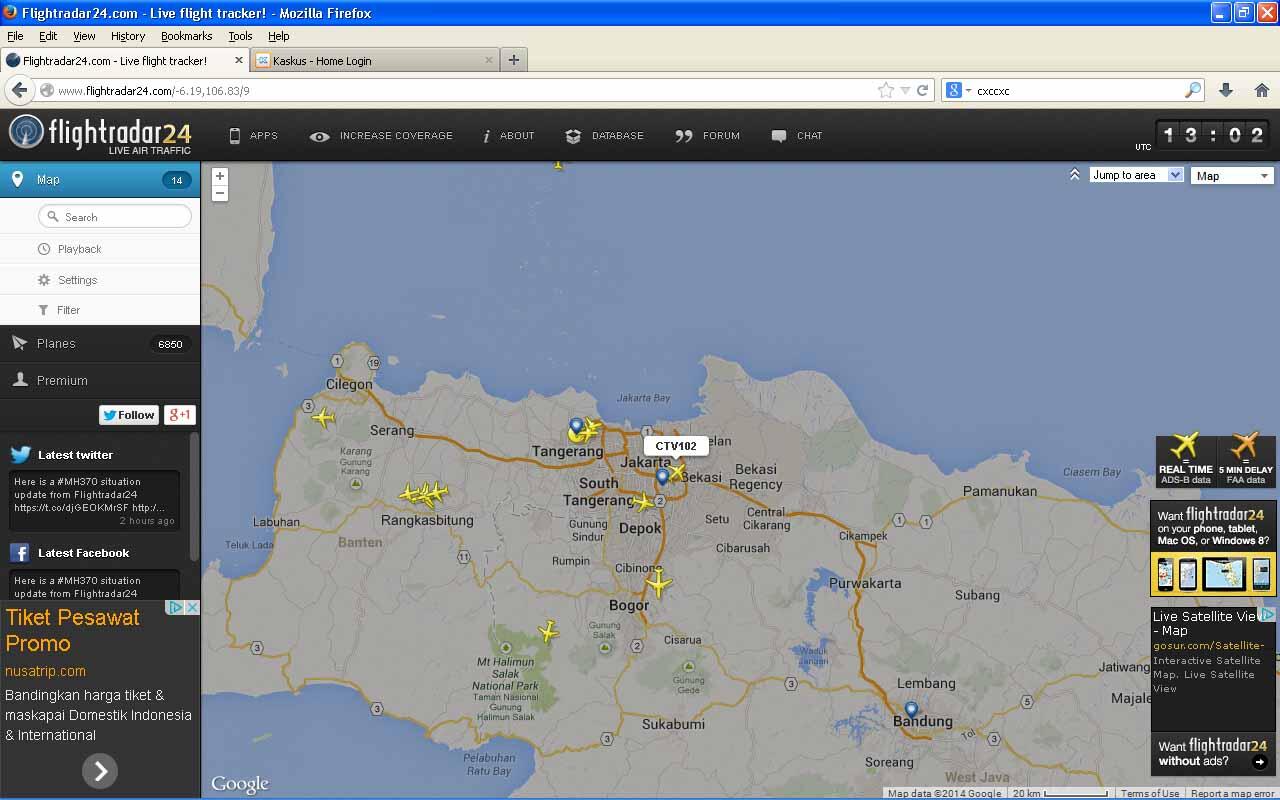
Task: Select the Map sidebar item
Action: 100,180
